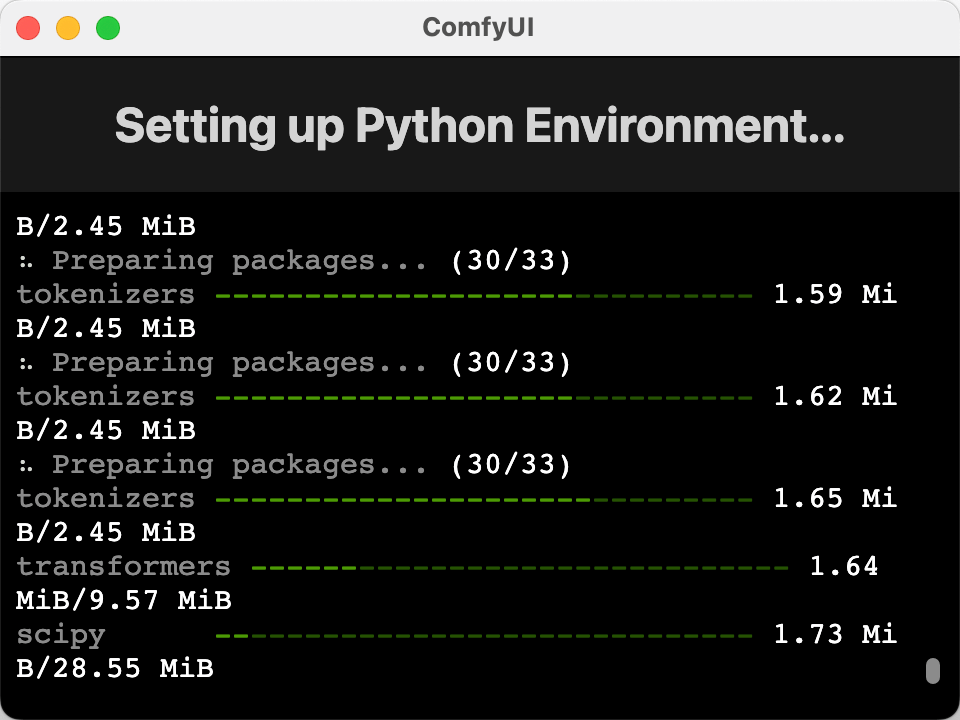Click the 1.73 Mi scipy download amount
Viewport: 960px width, 720px height.
835,634
